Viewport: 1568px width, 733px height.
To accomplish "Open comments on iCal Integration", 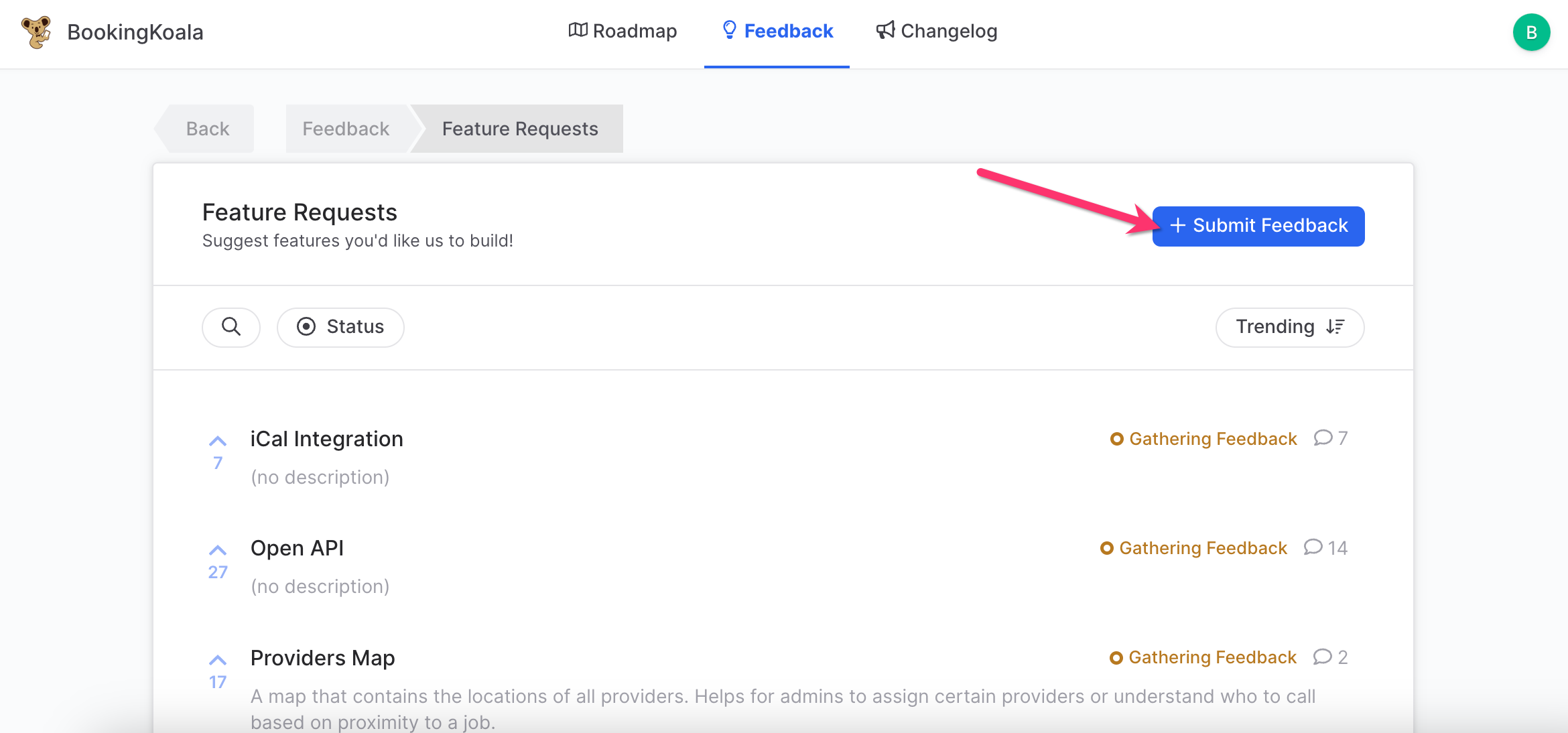I will point(1330,438).
